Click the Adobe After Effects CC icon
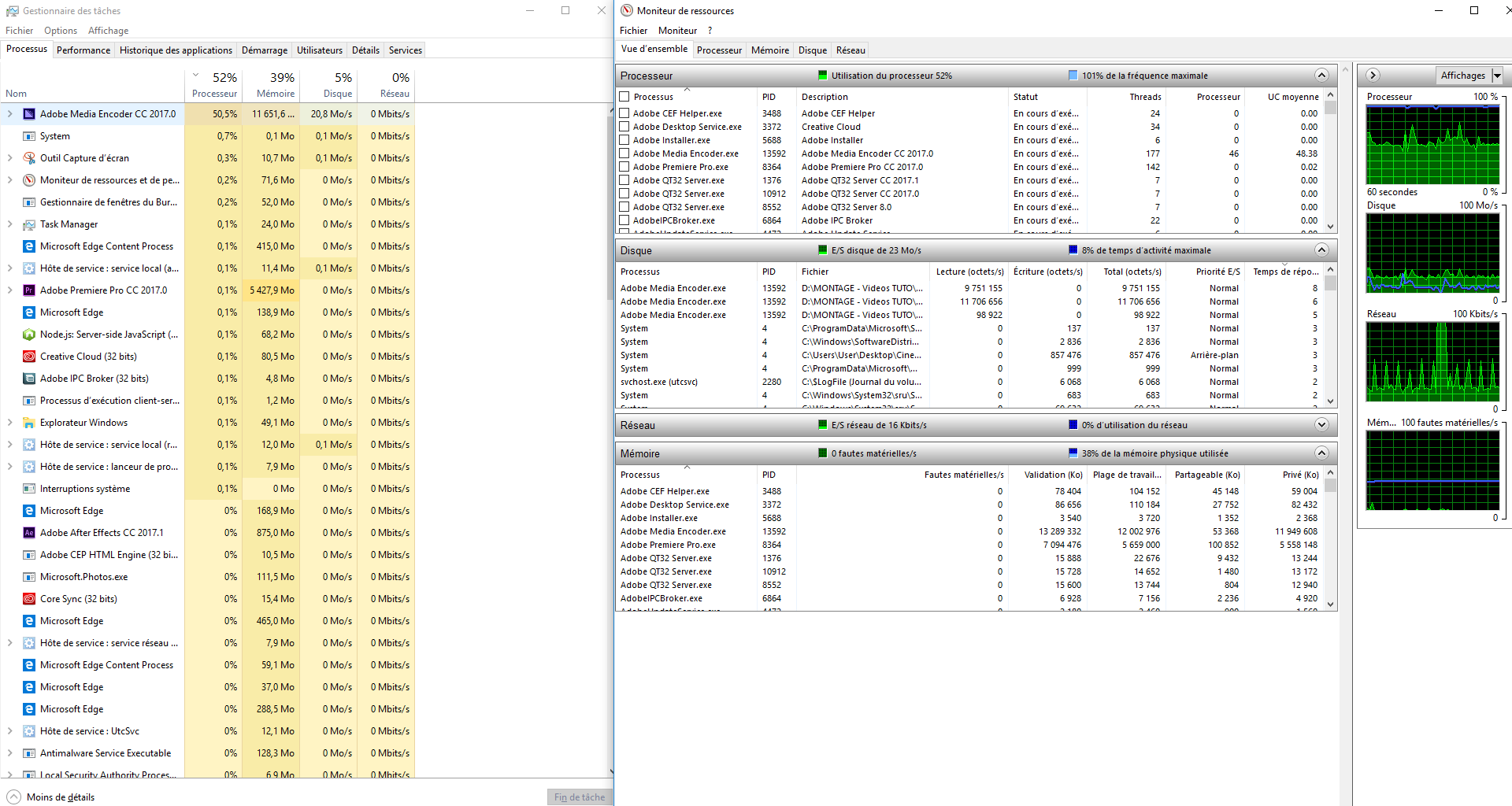Viewport: 1512px width, 806px height. (29, 533)
